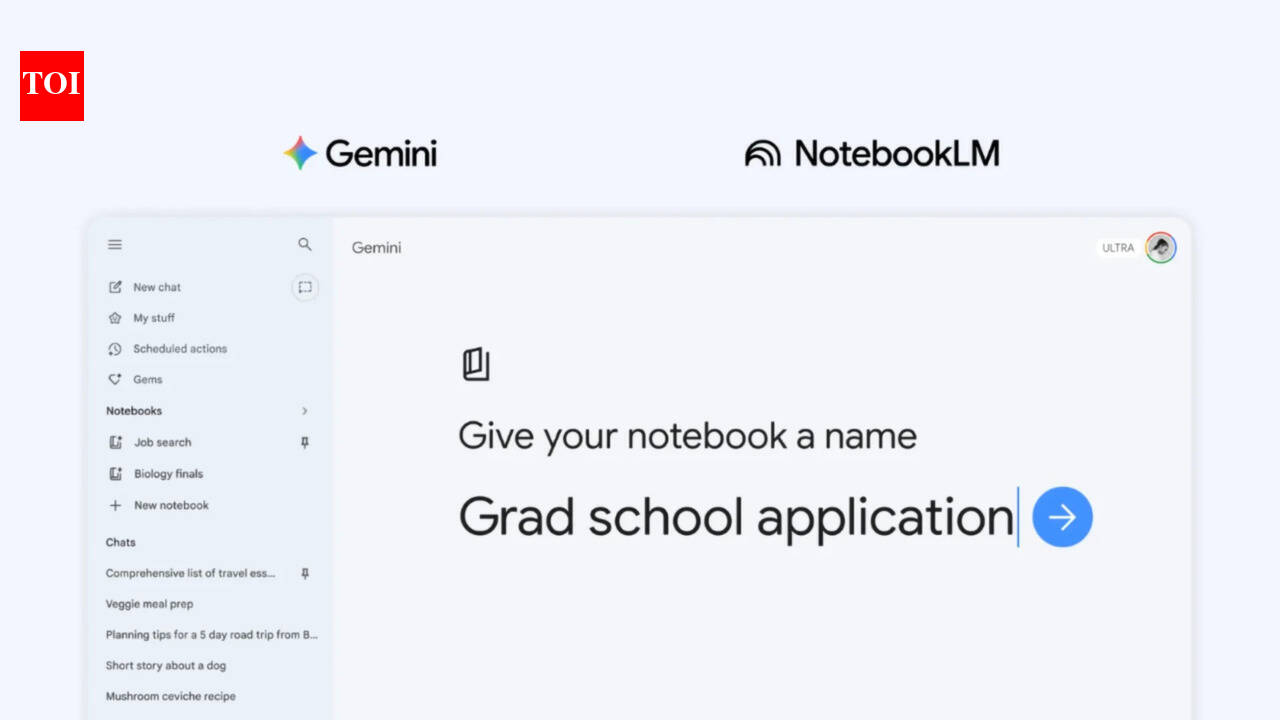Viewport: 1280px width, 720px height.
Task: Click the Scheduled actions clock icon
Action: [x=115, y=349]
